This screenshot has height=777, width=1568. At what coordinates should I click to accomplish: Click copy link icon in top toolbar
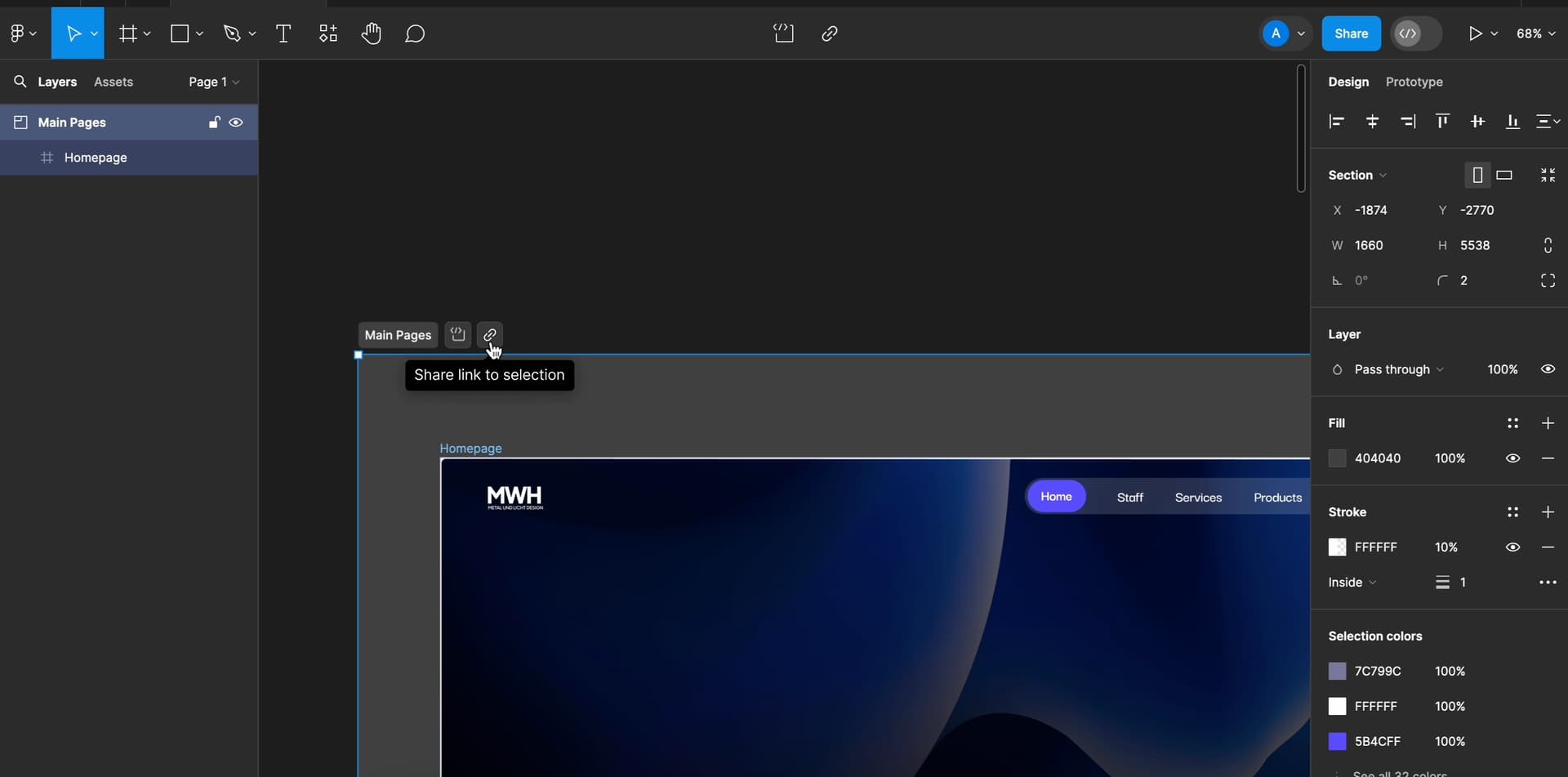[x=829, y=33]
